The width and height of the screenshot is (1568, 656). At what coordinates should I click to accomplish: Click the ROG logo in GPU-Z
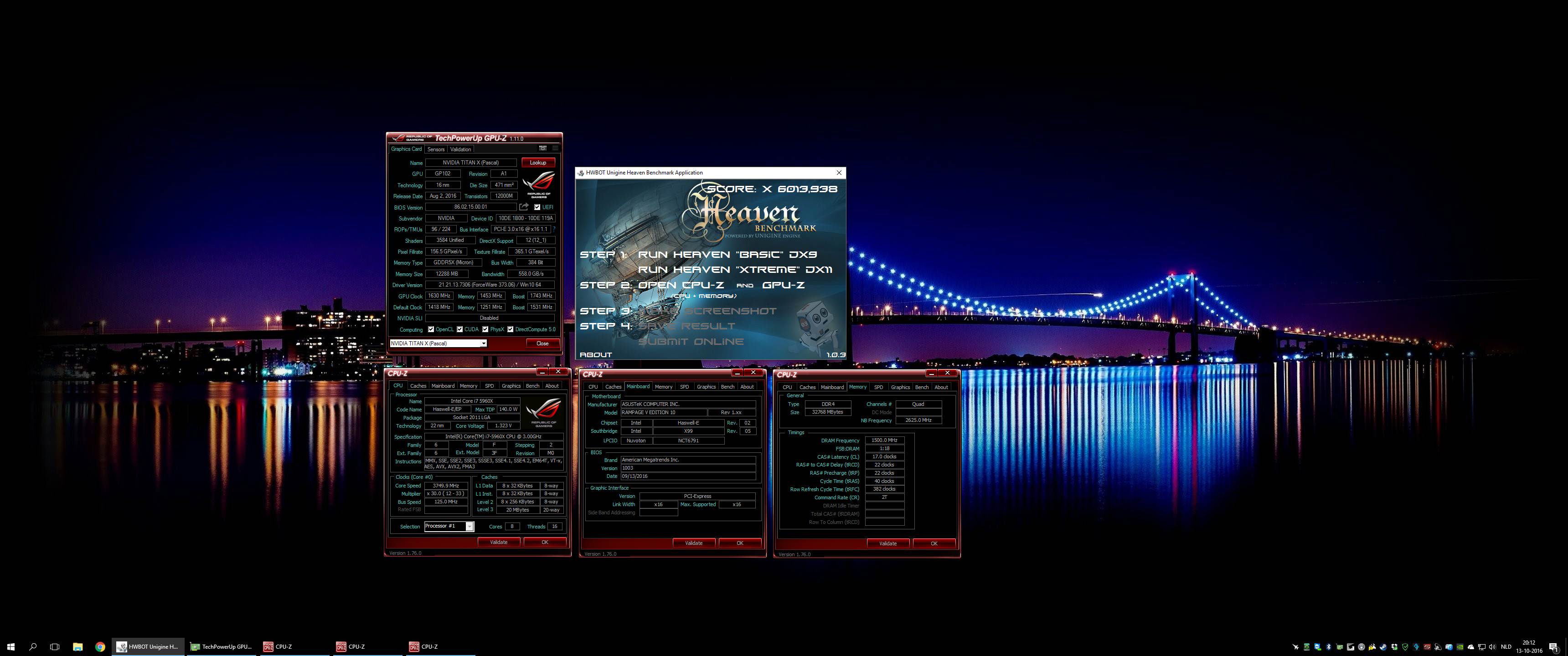[539, 184]
